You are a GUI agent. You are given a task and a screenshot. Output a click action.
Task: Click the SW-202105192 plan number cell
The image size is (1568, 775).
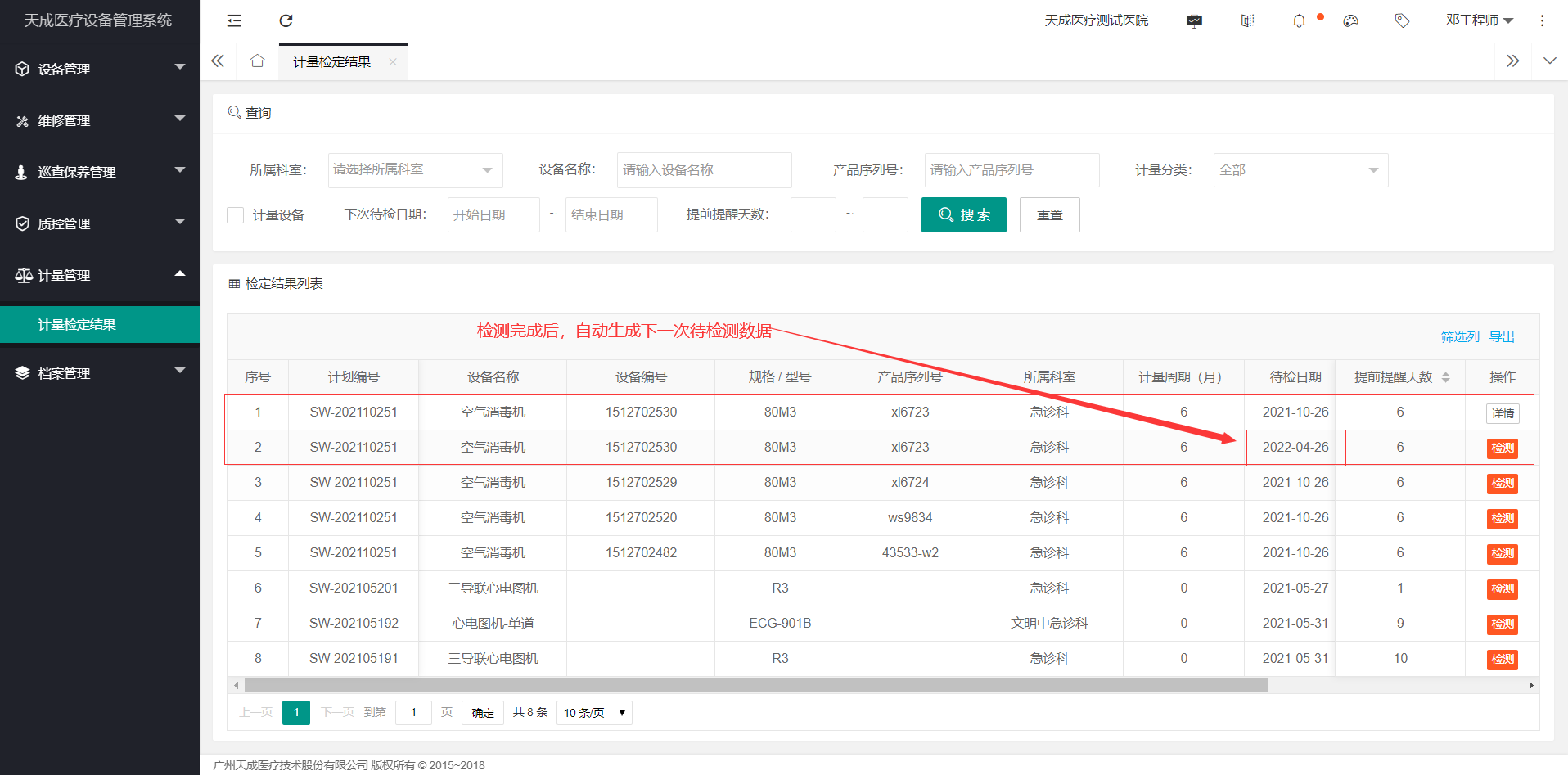click(354, 624)
